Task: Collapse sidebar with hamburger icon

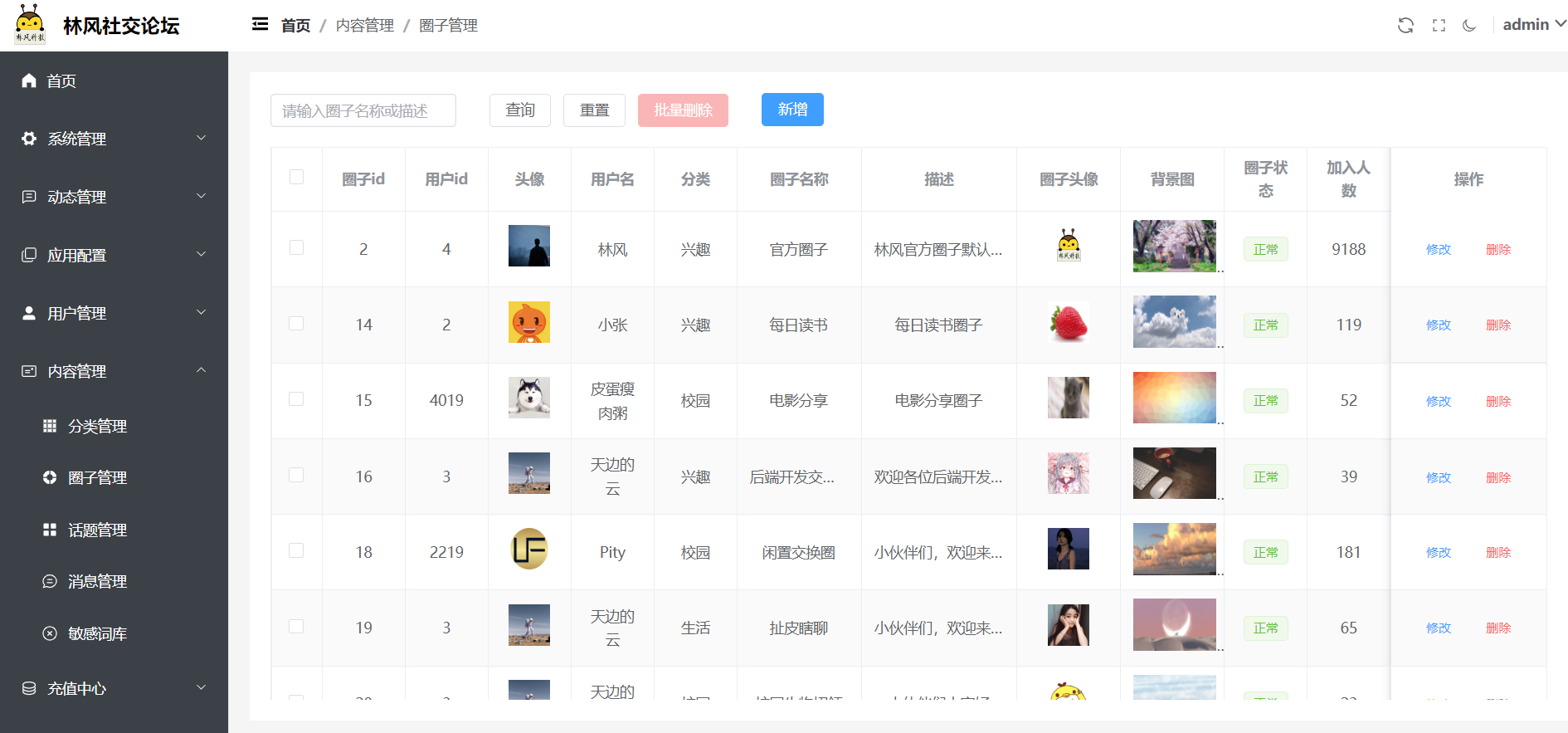Action: 260,25
